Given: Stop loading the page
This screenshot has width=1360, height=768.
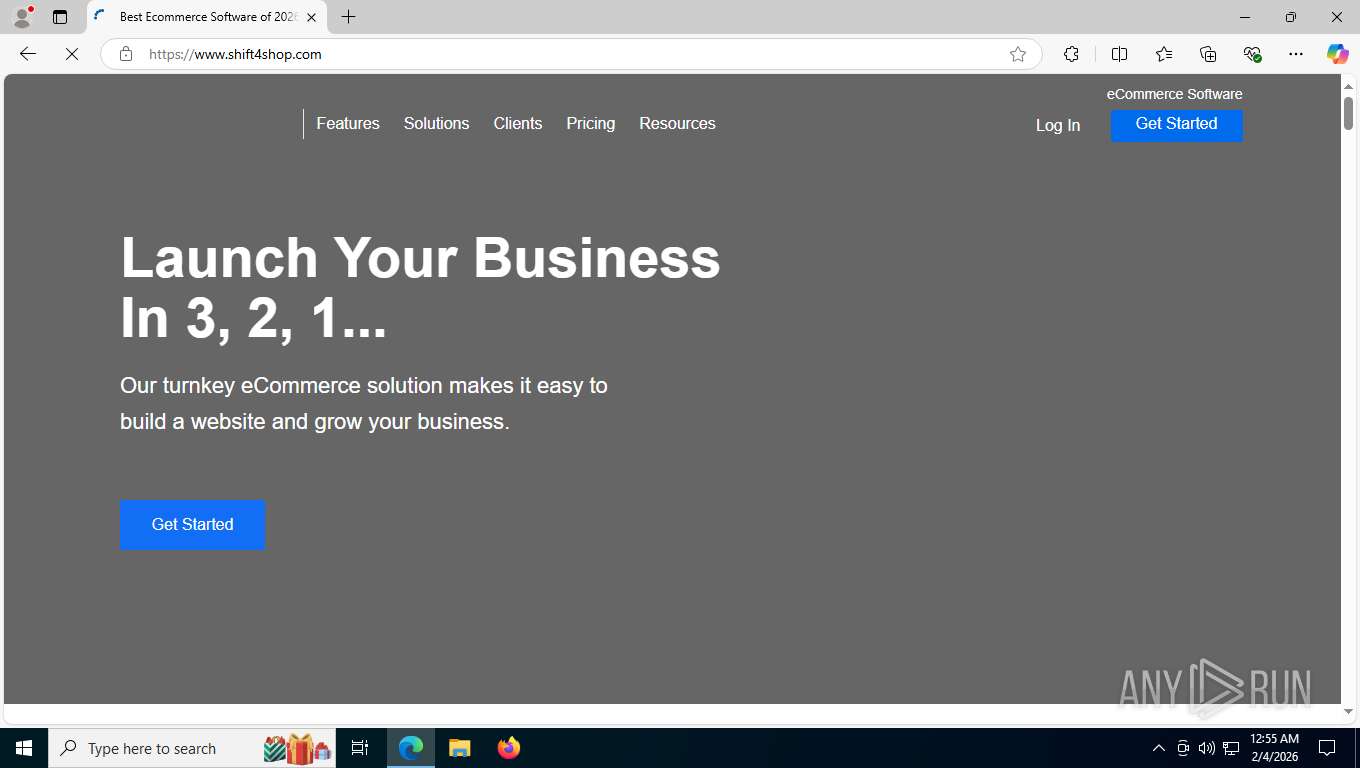Looking at the screenshot, I should pos(72,54).
